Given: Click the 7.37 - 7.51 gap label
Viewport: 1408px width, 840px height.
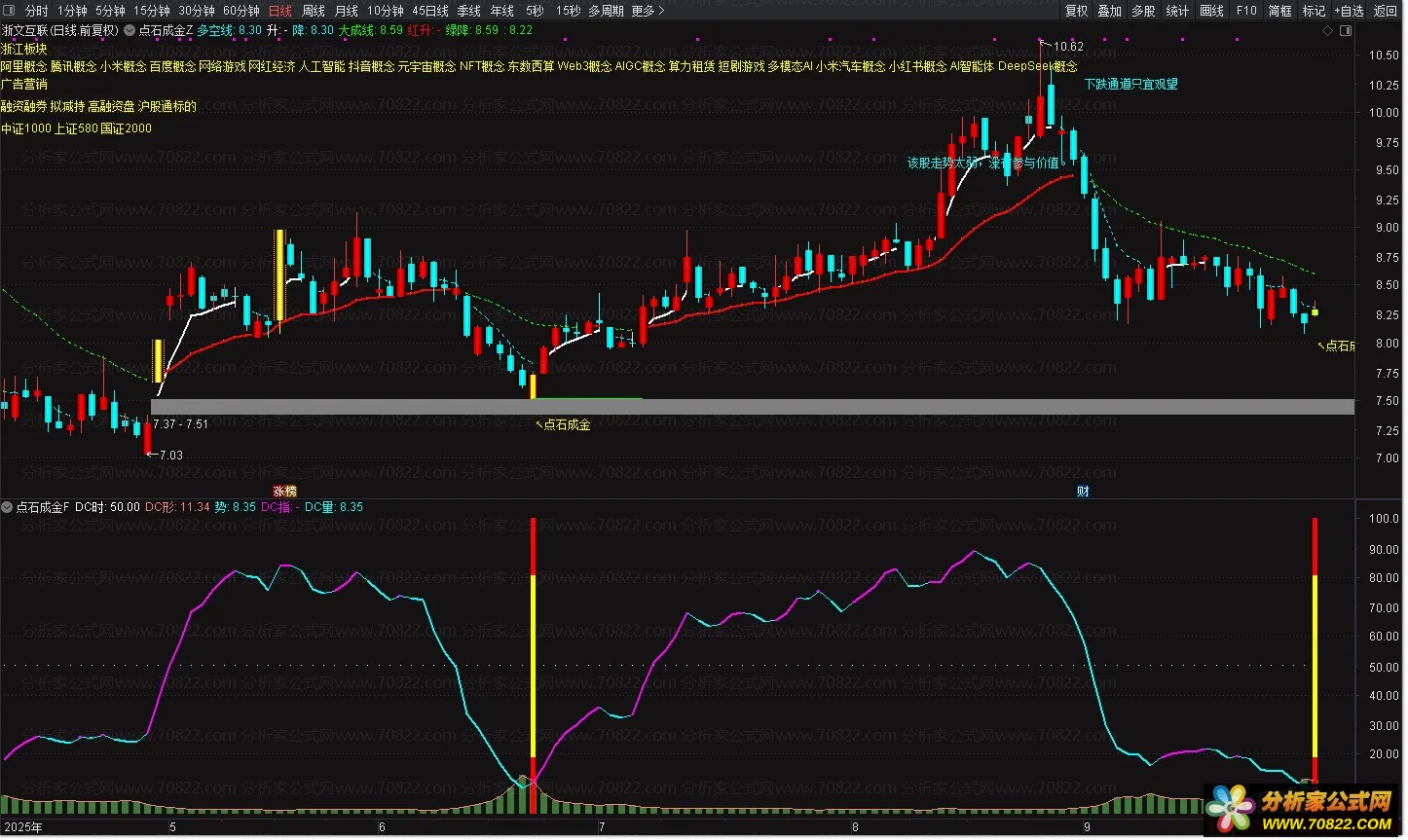Looking at the screenshot, I should click(181, 424).
